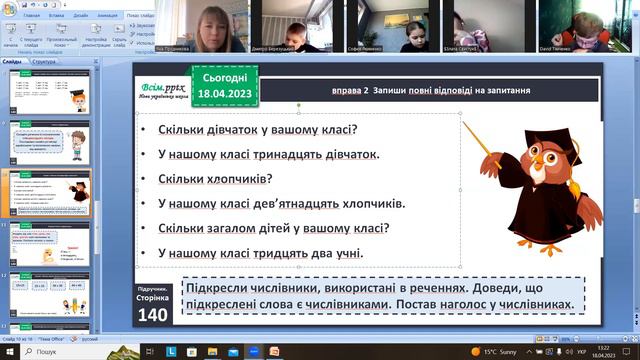This screenshot has width=640, height=360.
Task: Click the David participant video tile
Action: [585, 26]
